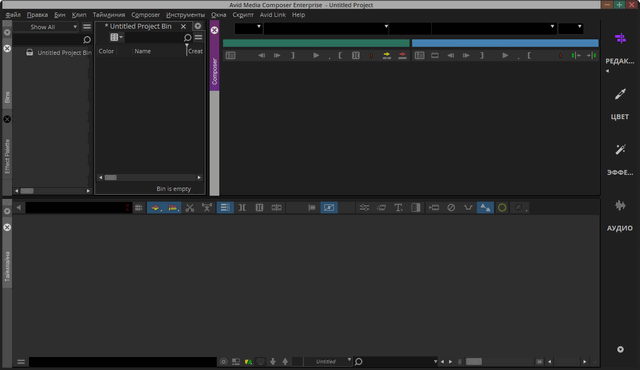
Task: Open the bin fast menu beside search
Action: click(198, 38)
